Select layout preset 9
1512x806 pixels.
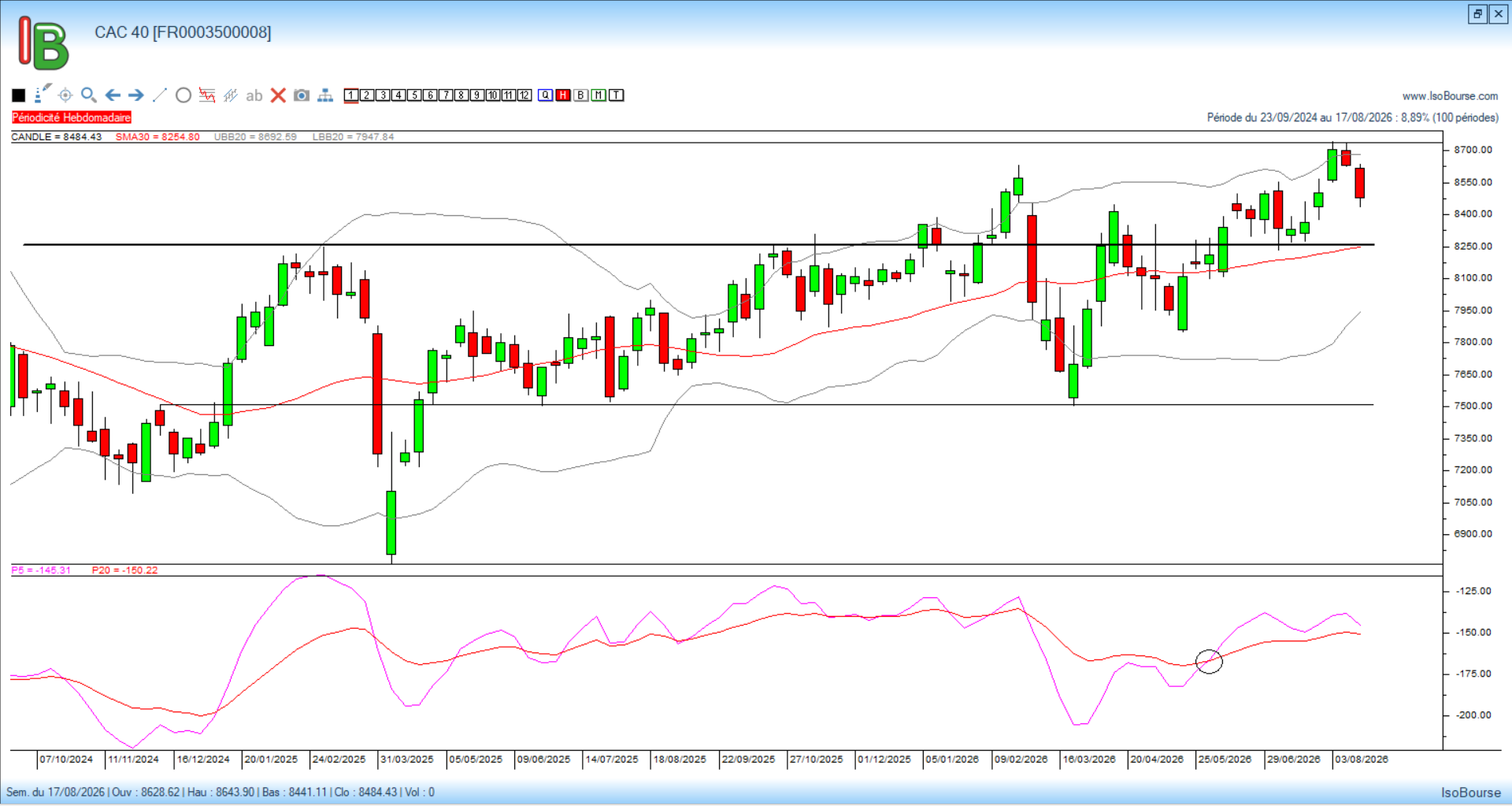(477, 95)
